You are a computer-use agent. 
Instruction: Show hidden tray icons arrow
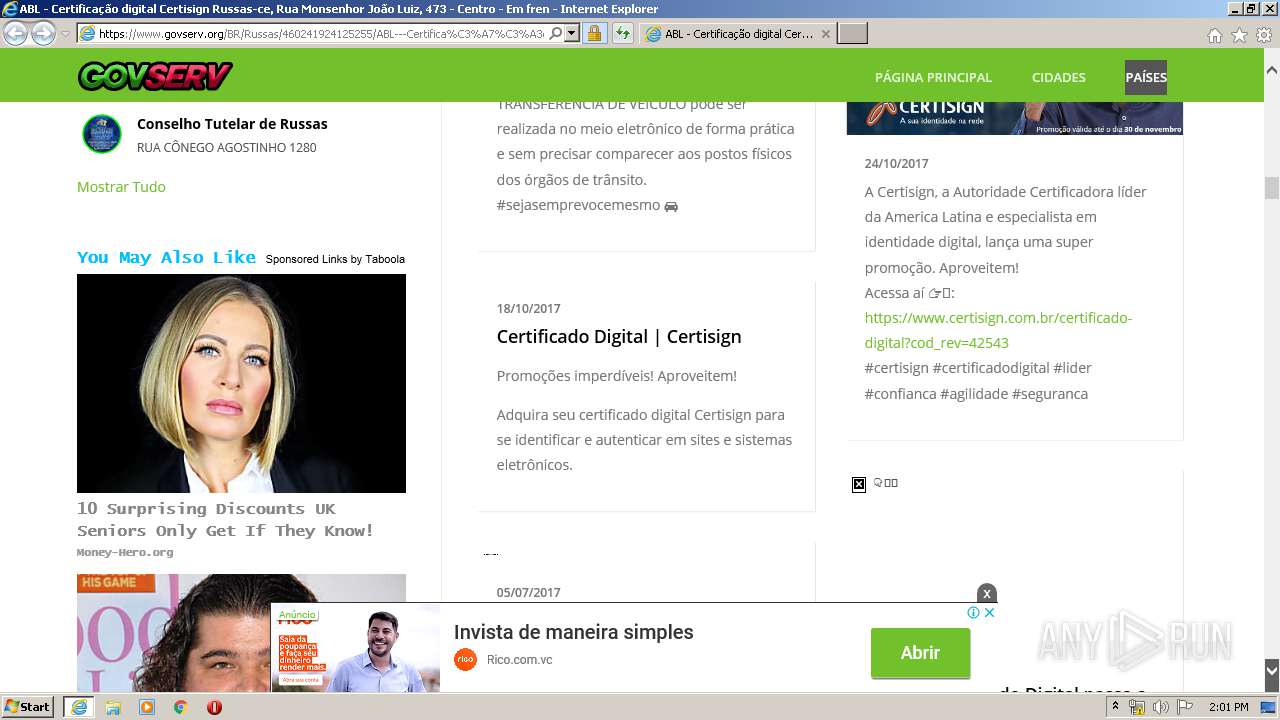[1115, 707]
